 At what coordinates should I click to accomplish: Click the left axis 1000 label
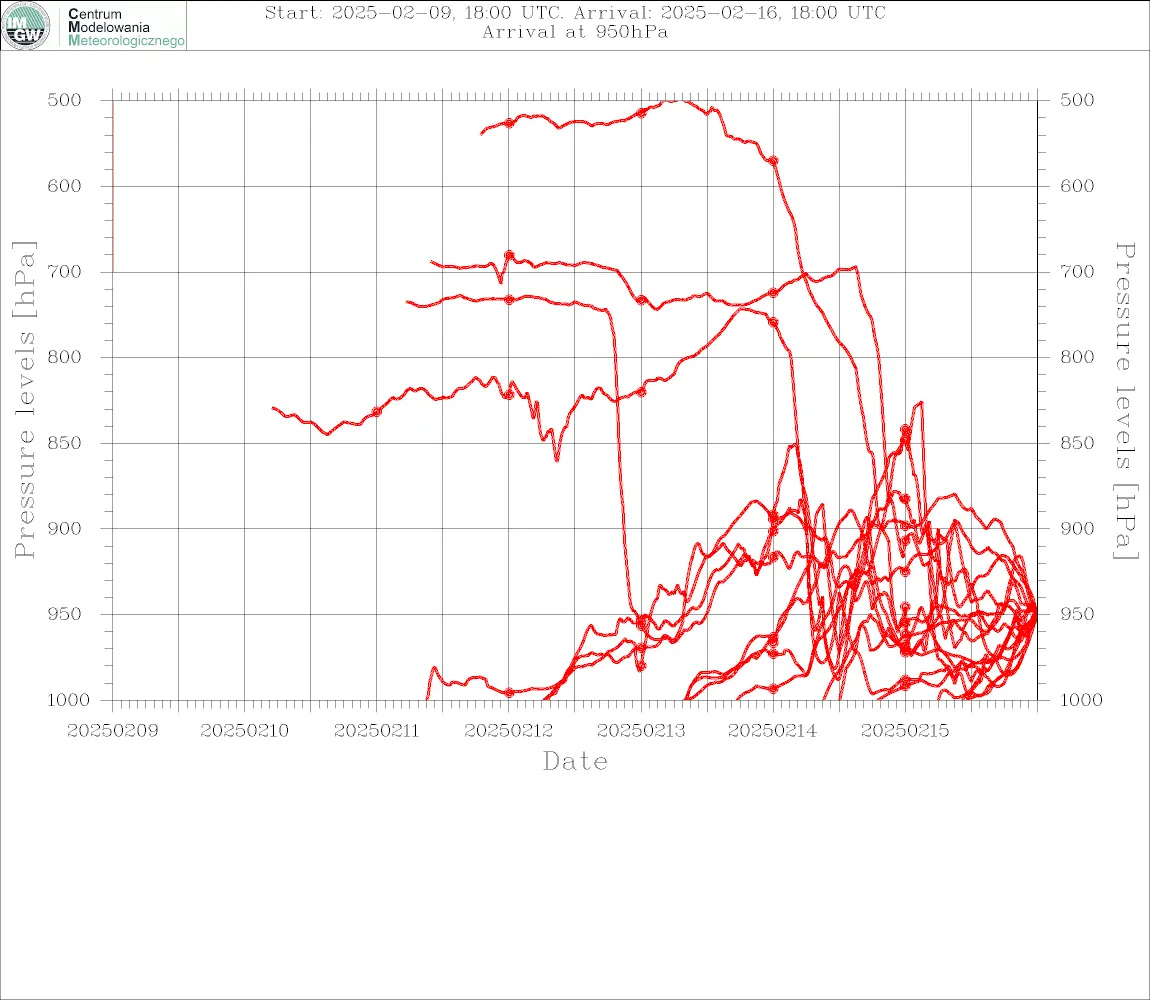point(68,700)
